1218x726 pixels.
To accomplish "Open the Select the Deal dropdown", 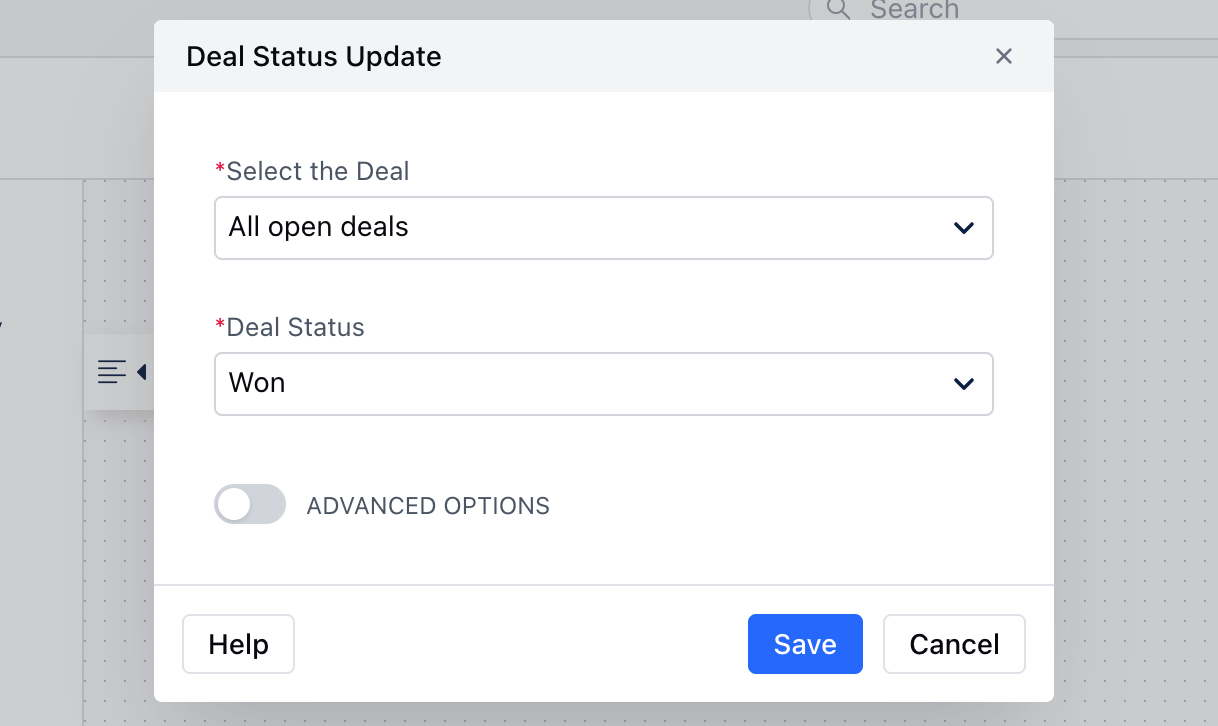I will point(604,228).
